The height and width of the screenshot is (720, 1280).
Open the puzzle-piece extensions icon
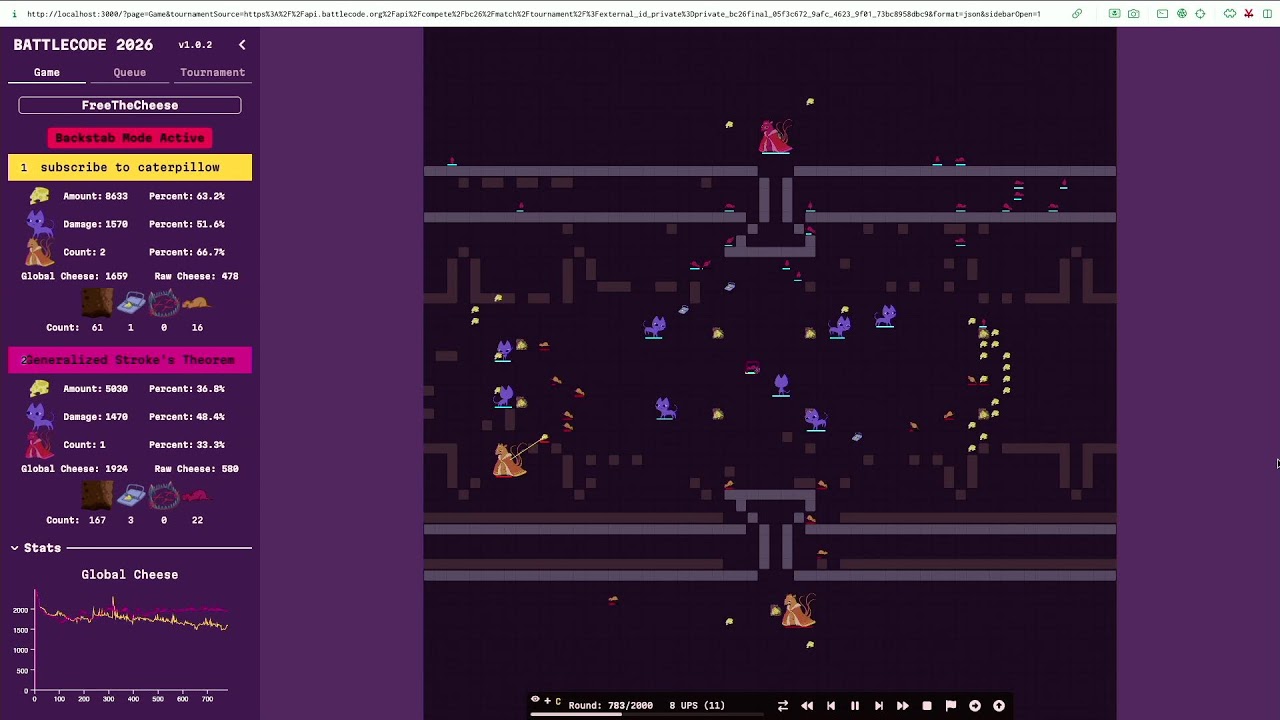pos(1229,14)
